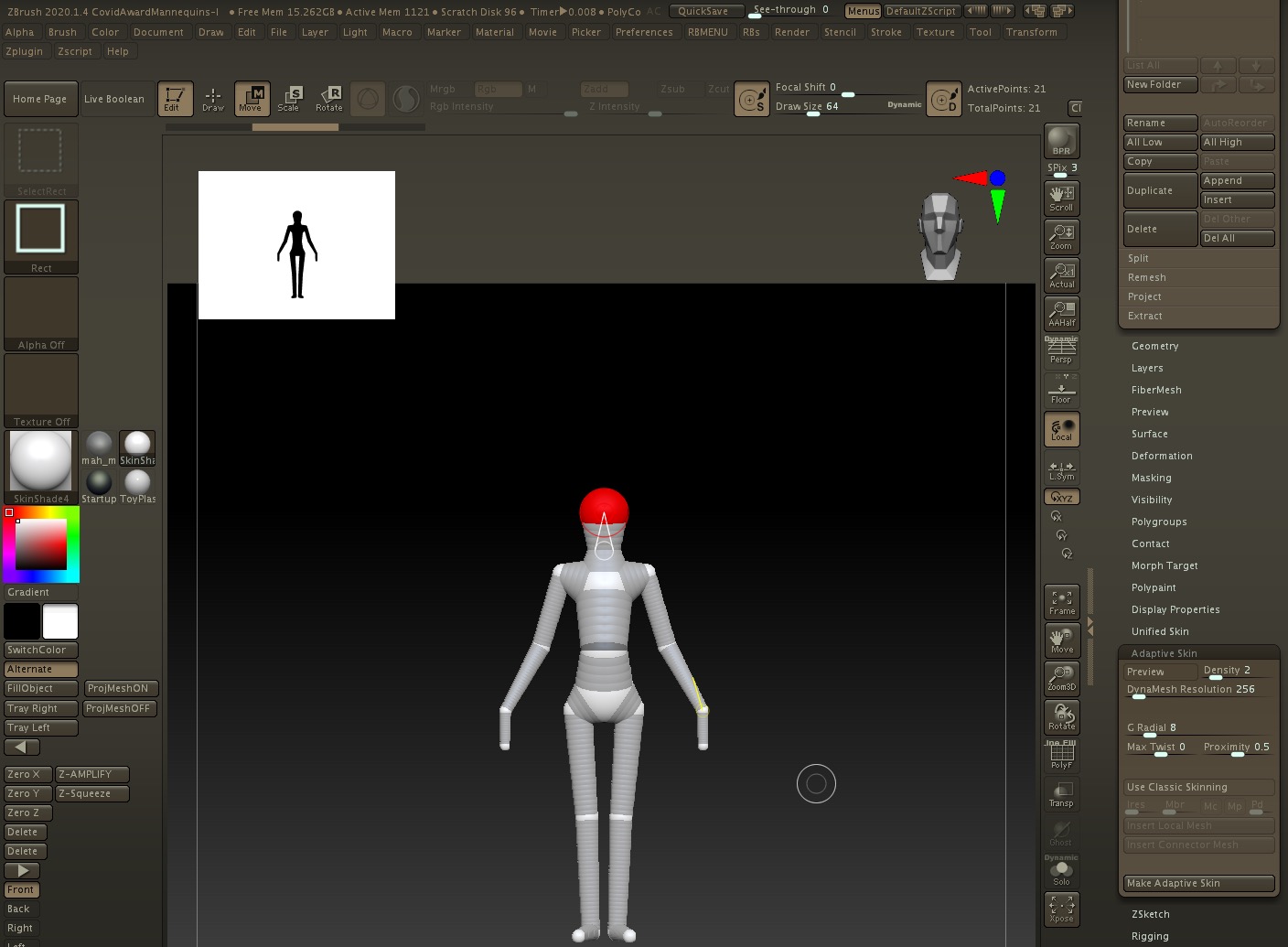This screenshot has height=947, width=1288.
Task: Click the SkinShade4 material thumbnail
Action: pyautogui.click(x=40, y=462)
